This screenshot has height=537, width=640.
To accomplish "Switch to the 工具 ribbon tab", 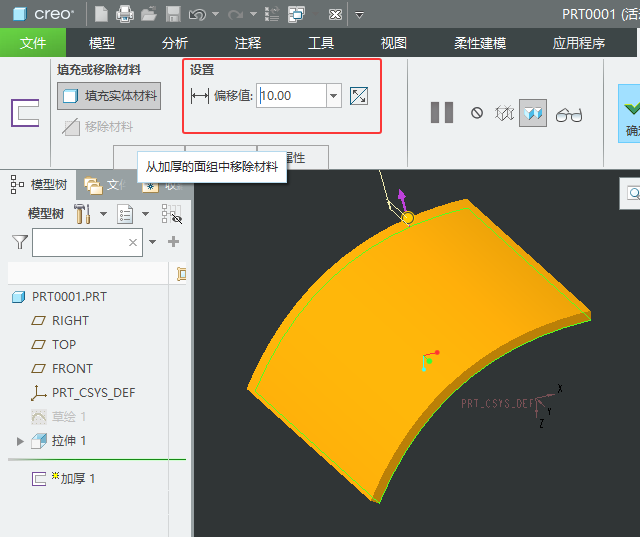I will pyautogui.click(x=321, y=43).
